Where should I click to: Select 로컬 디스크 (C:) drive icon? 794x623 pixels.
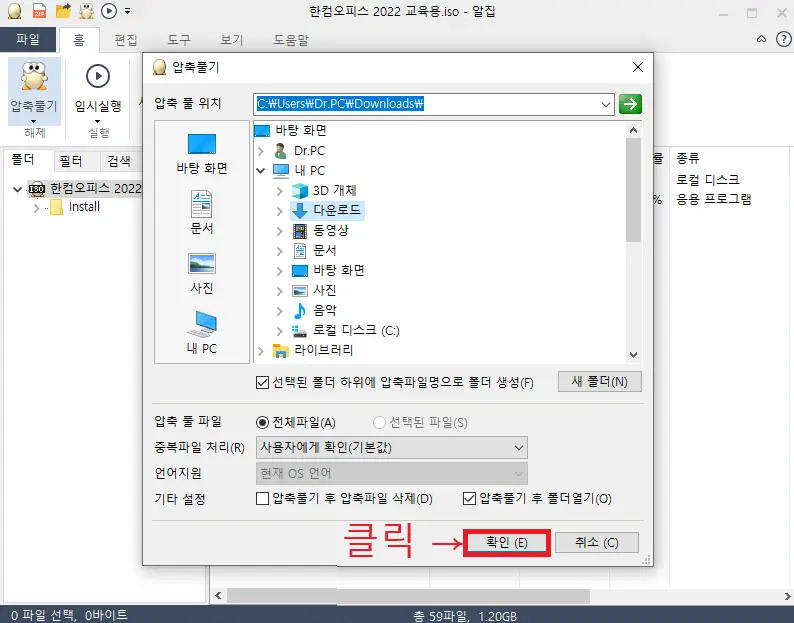click(299, 331)
